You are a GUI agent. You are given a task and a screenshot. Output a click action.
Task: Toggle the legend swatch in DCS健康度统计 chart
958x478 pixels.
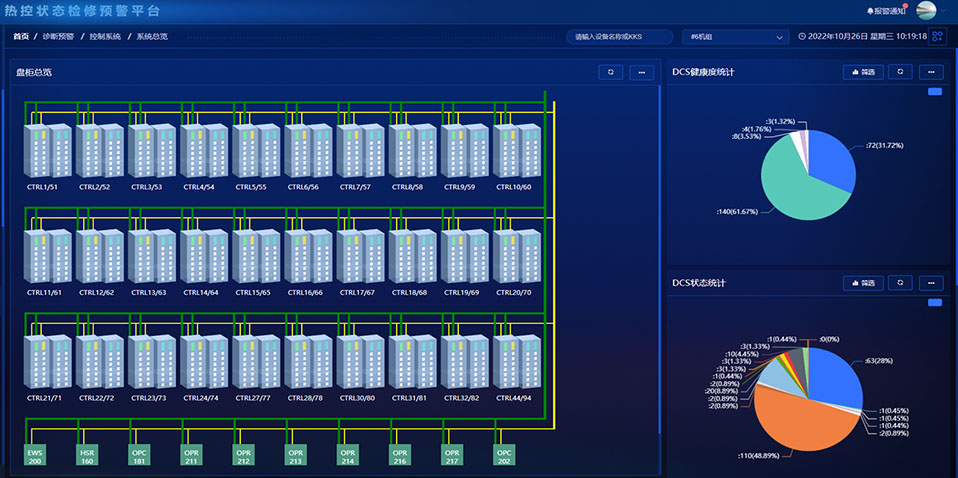[x=935, y=92]
